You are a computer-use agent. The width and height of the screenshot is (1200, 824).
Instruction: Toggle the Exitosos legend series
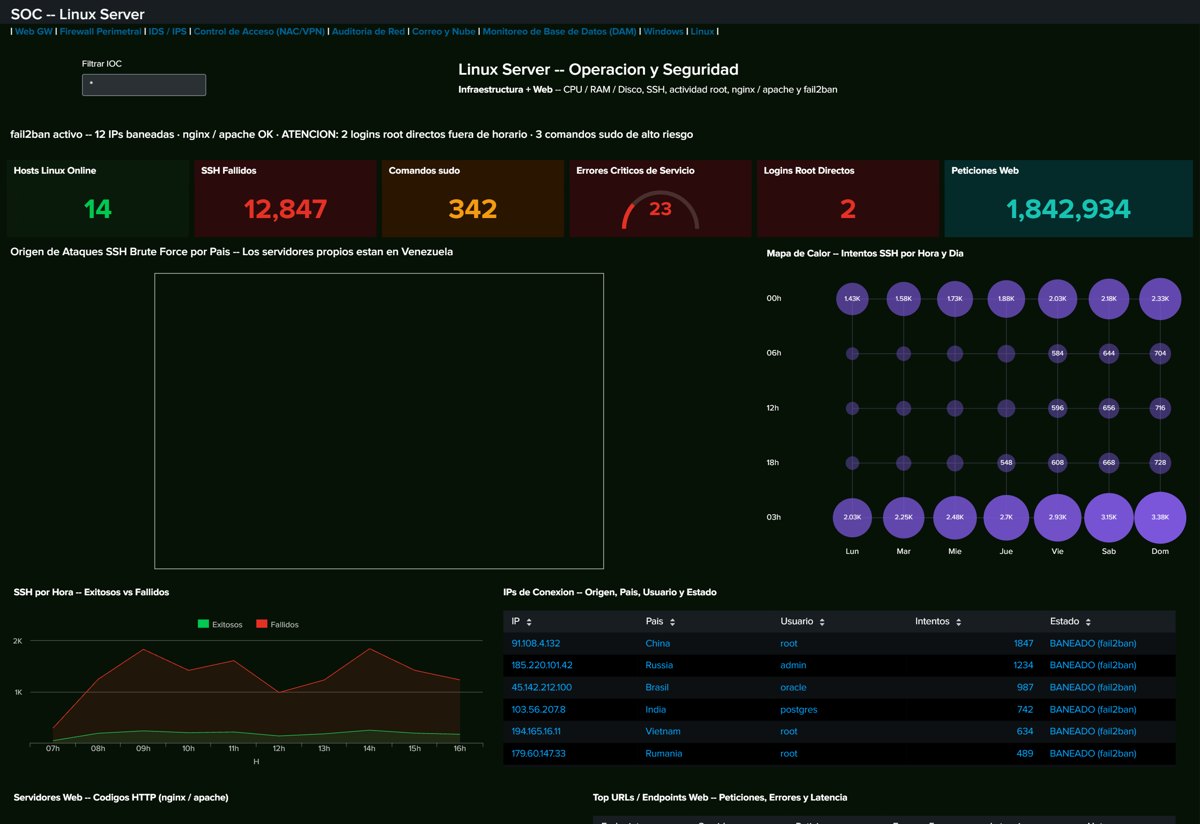(220, 624)
